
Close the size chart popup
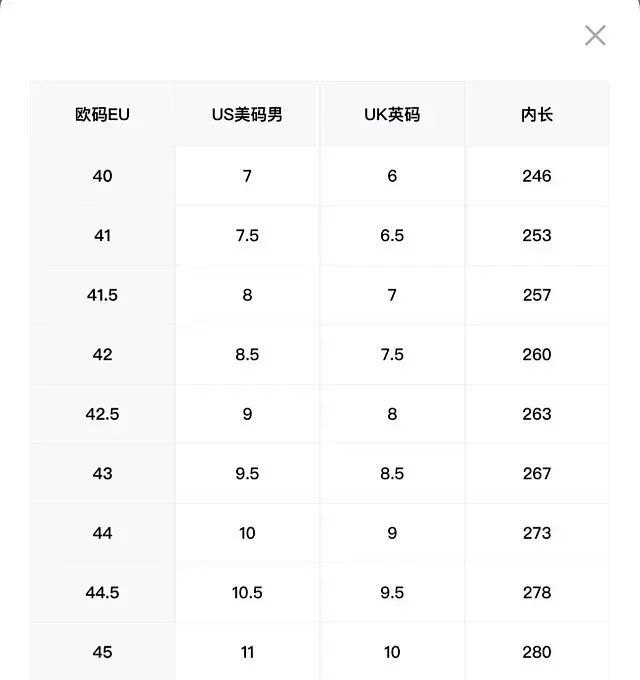[595, 36]
